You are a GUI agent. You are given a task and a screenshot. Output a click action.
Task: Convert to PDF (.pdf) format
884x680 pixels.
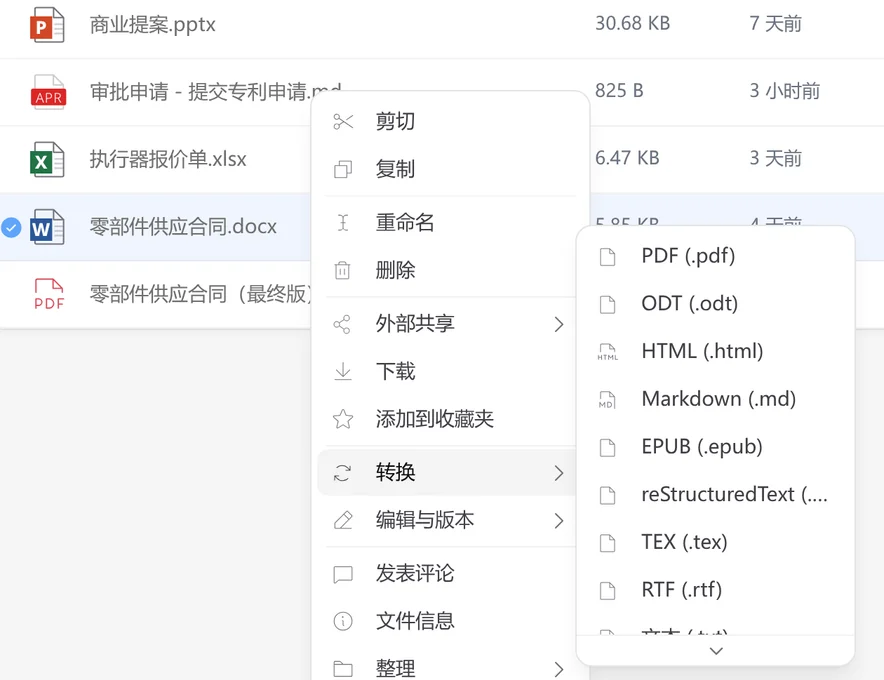click(x=715, y=256)
